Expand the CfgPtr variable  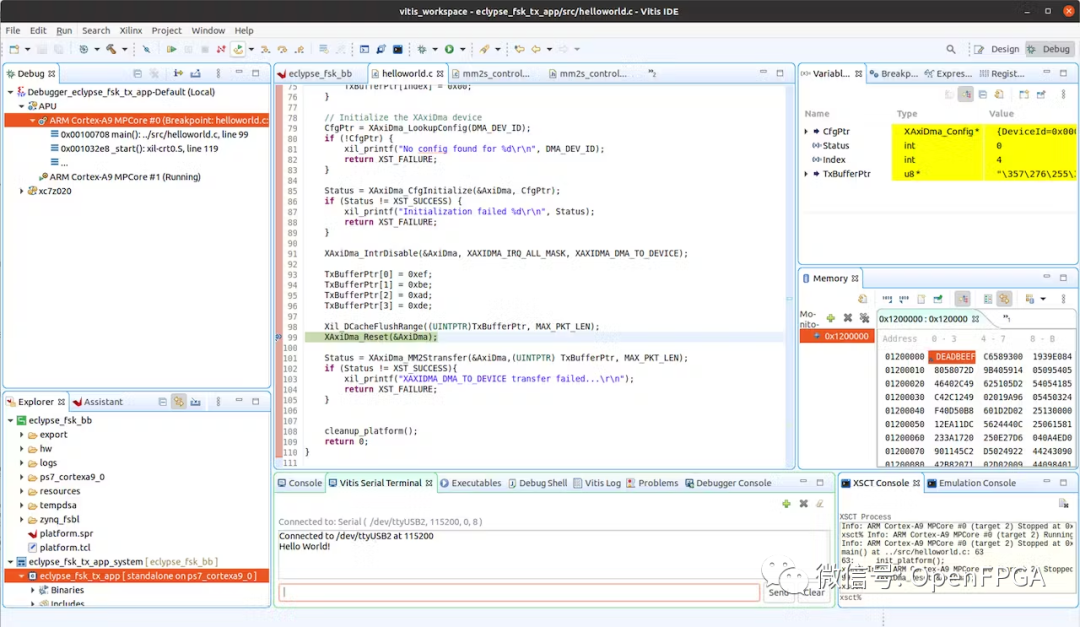[807, 131]
